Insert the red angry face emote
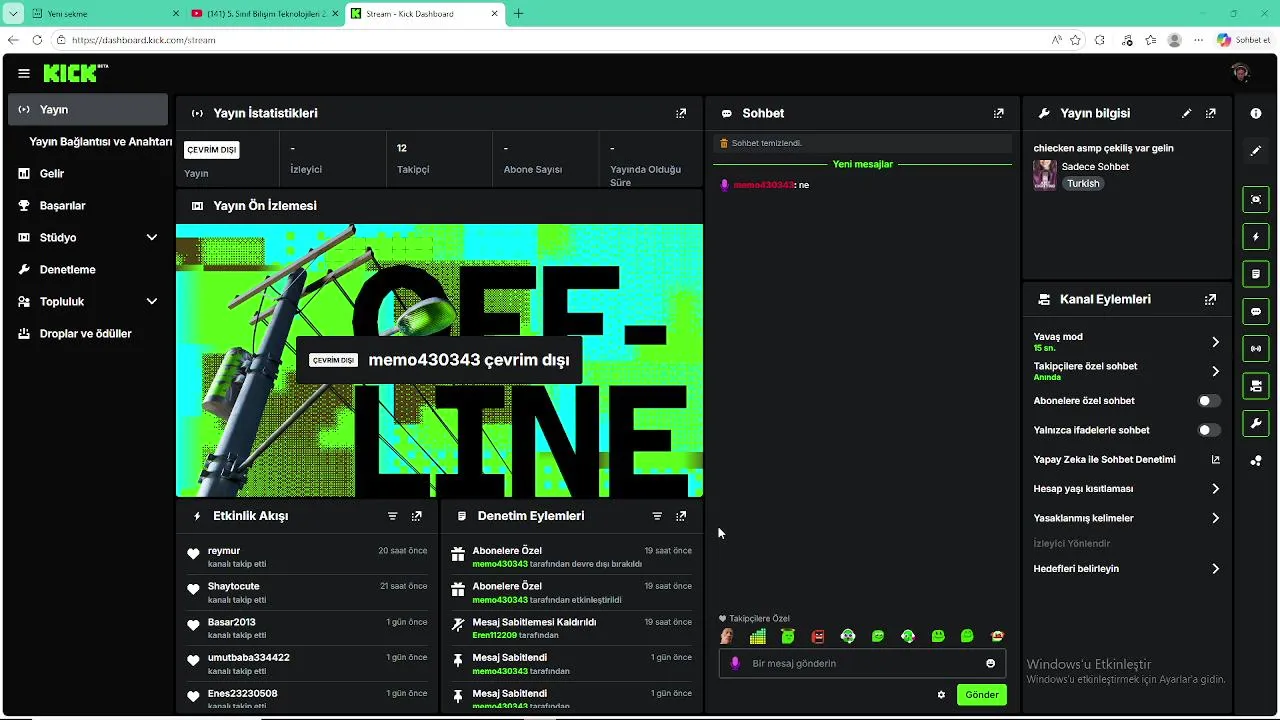Image resolution: width=1280 pixels, height=720 pixels. click(x=818, y=636)
